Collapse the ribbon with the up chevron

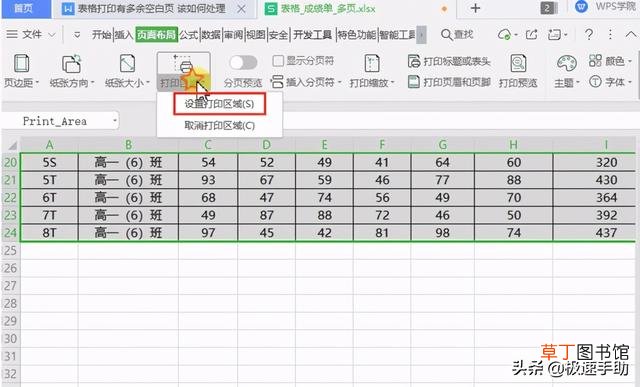pyautogui.click(x=631, y=35)
